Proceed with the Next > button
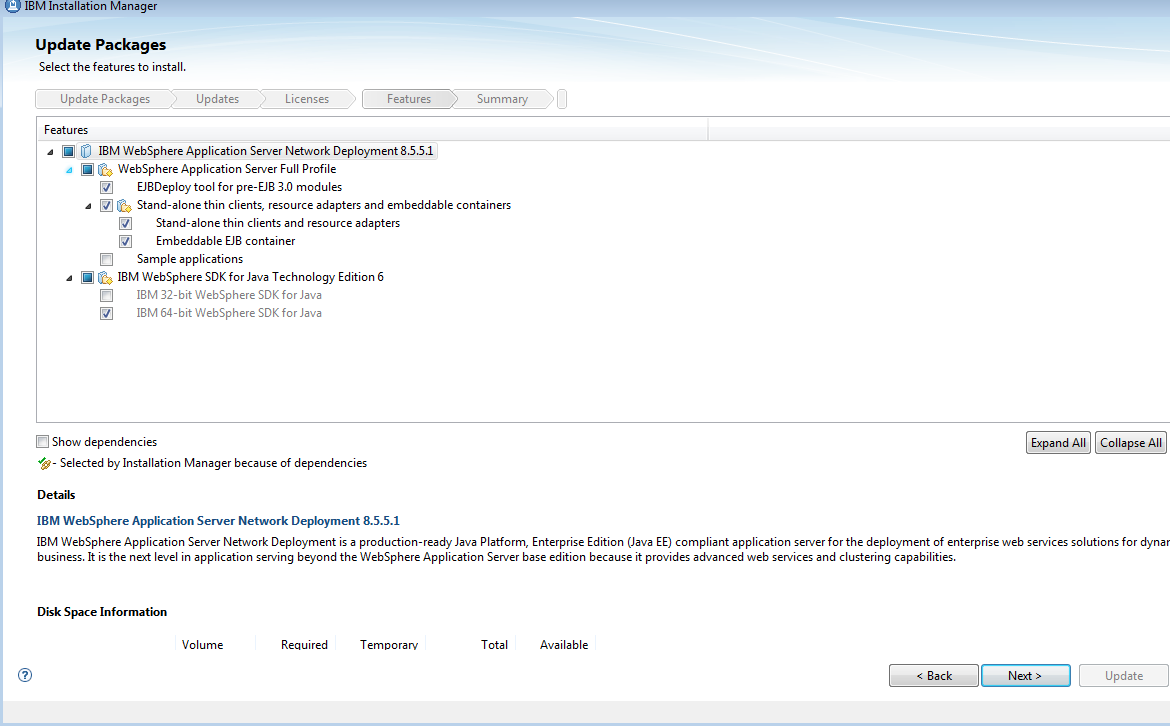Image resolution: width=1170 pixels, height=726 pixels. (1025, 675)
